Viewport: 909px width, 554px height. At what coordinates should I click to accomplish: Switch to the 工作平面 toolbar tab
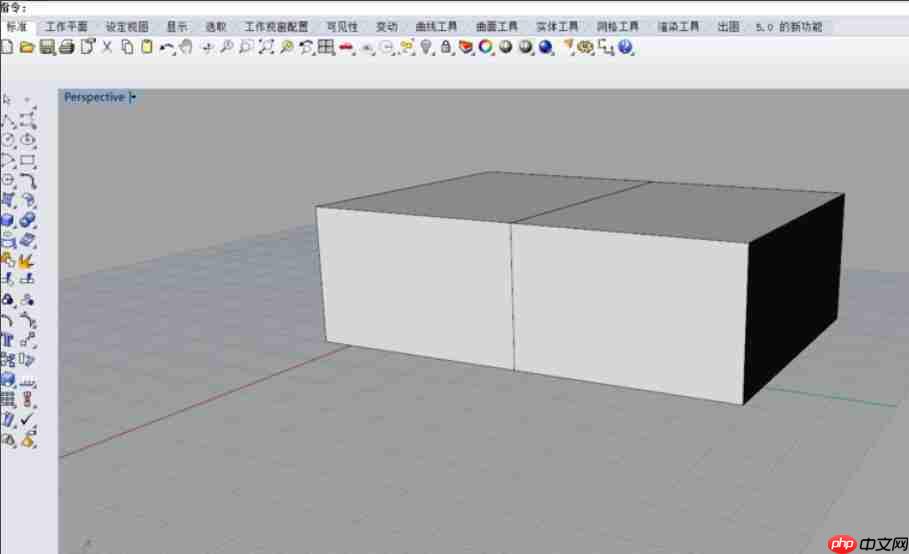(x=67, y=27)
